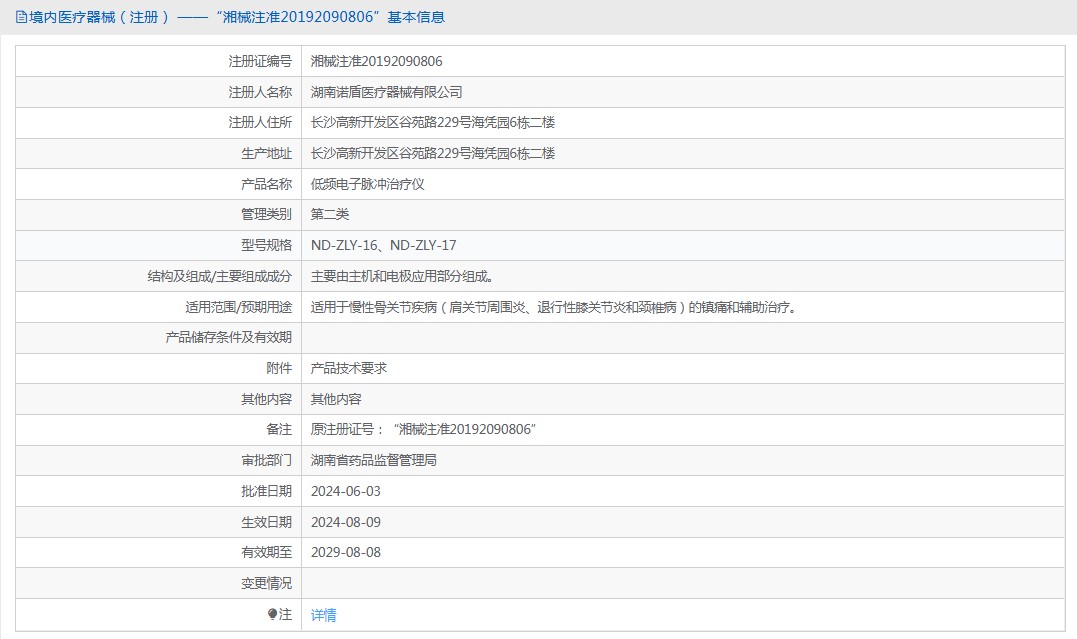Click the 注册人住所 label

260,122
